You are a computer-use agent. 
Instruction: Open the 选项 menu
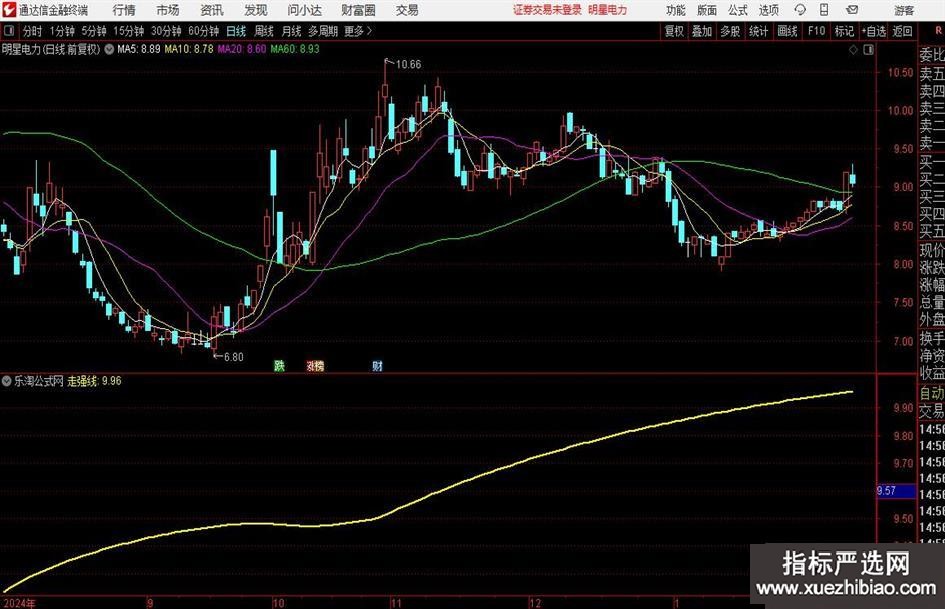tap(768, 10)
